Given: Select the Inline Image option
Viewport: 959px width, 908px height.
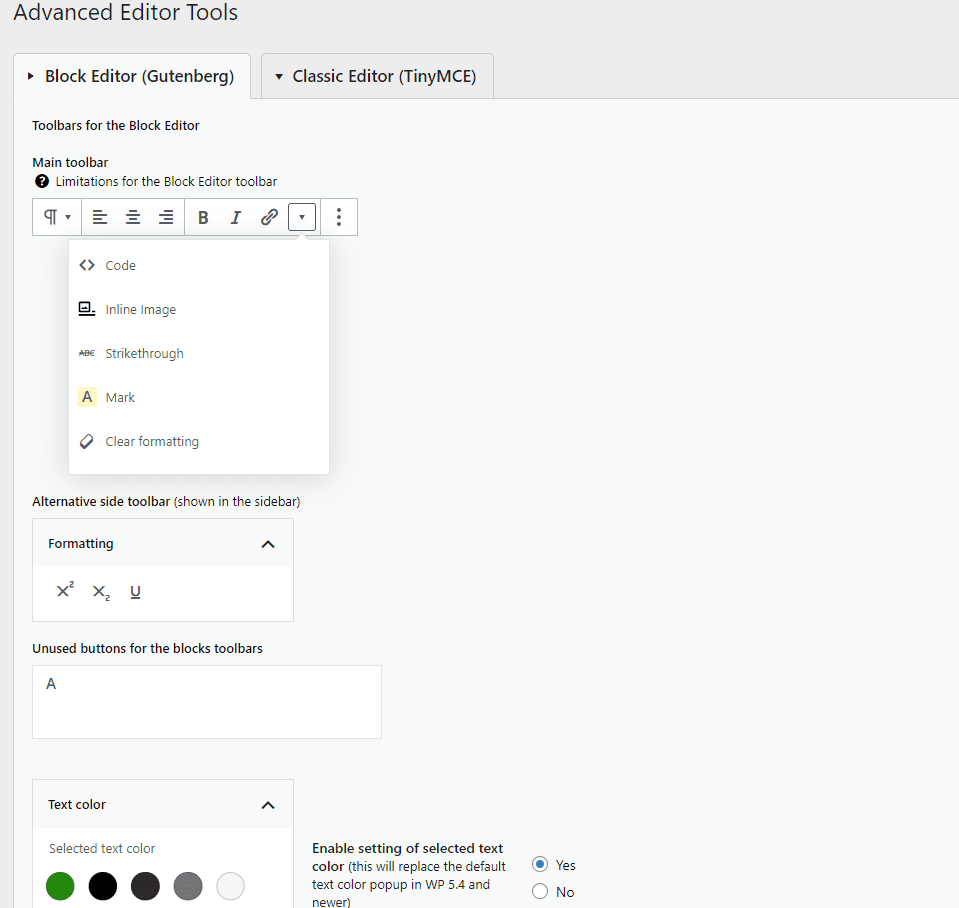Looking at the screenshot, I should coord(140,309).
